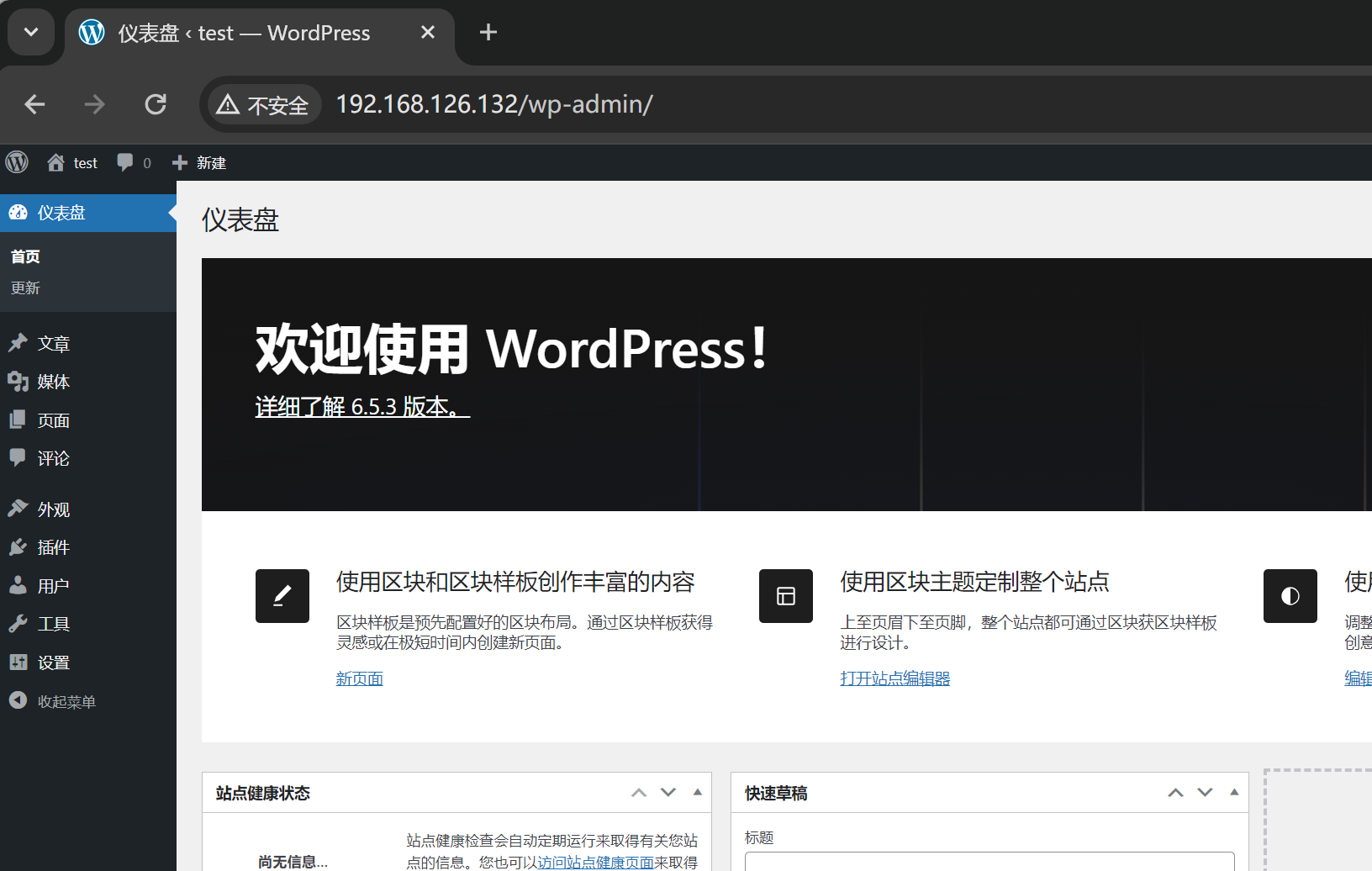1372x871 pixels.
Task: Click the layout icon for block themes
Action: [x=785, y=596]
